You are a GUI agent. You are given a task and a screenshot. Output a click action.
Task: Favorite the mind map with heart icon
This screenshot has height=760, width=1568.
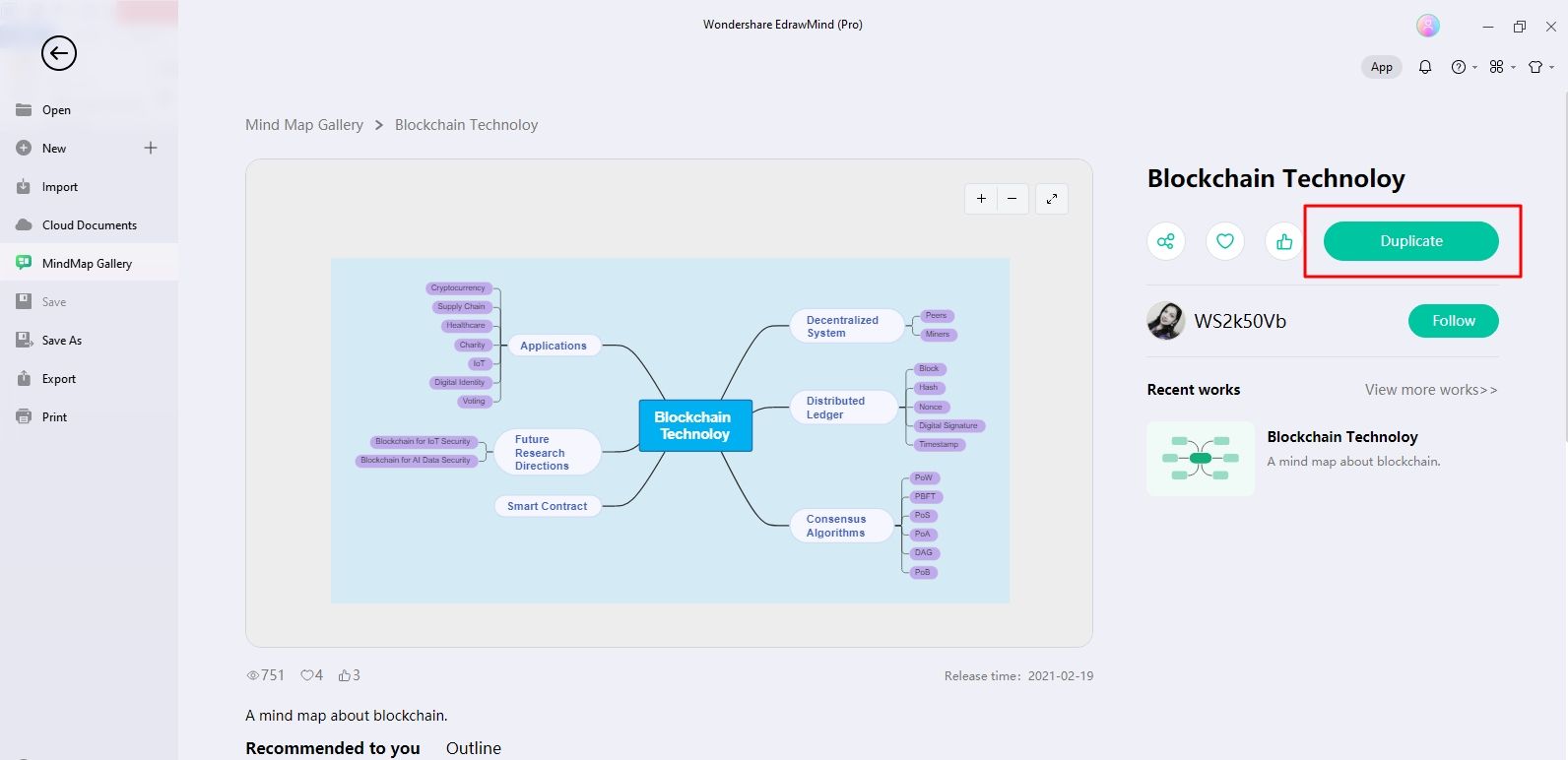(1225, 241)
